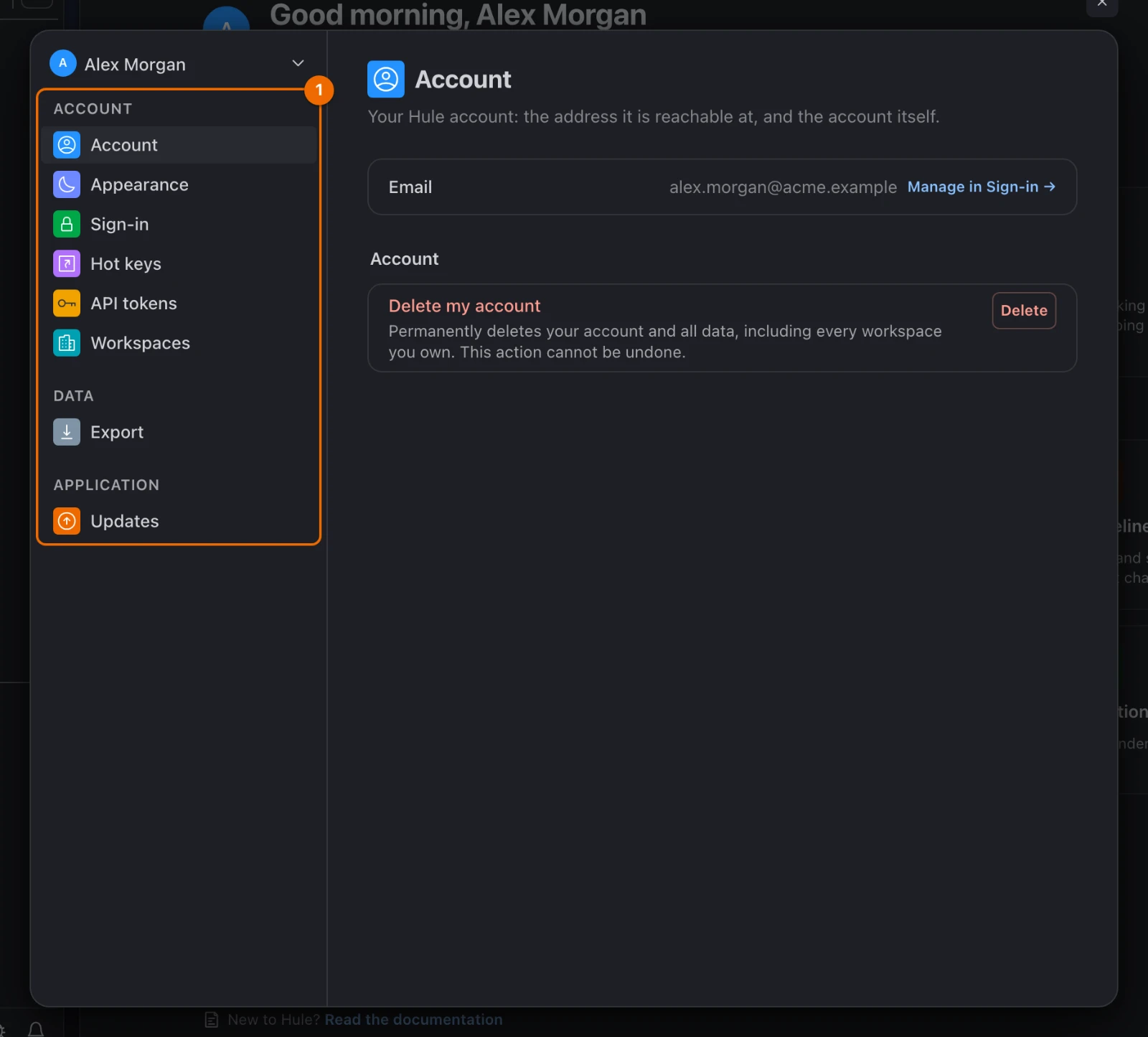Open the Workspaces label in sidebar

coord(141,343)
